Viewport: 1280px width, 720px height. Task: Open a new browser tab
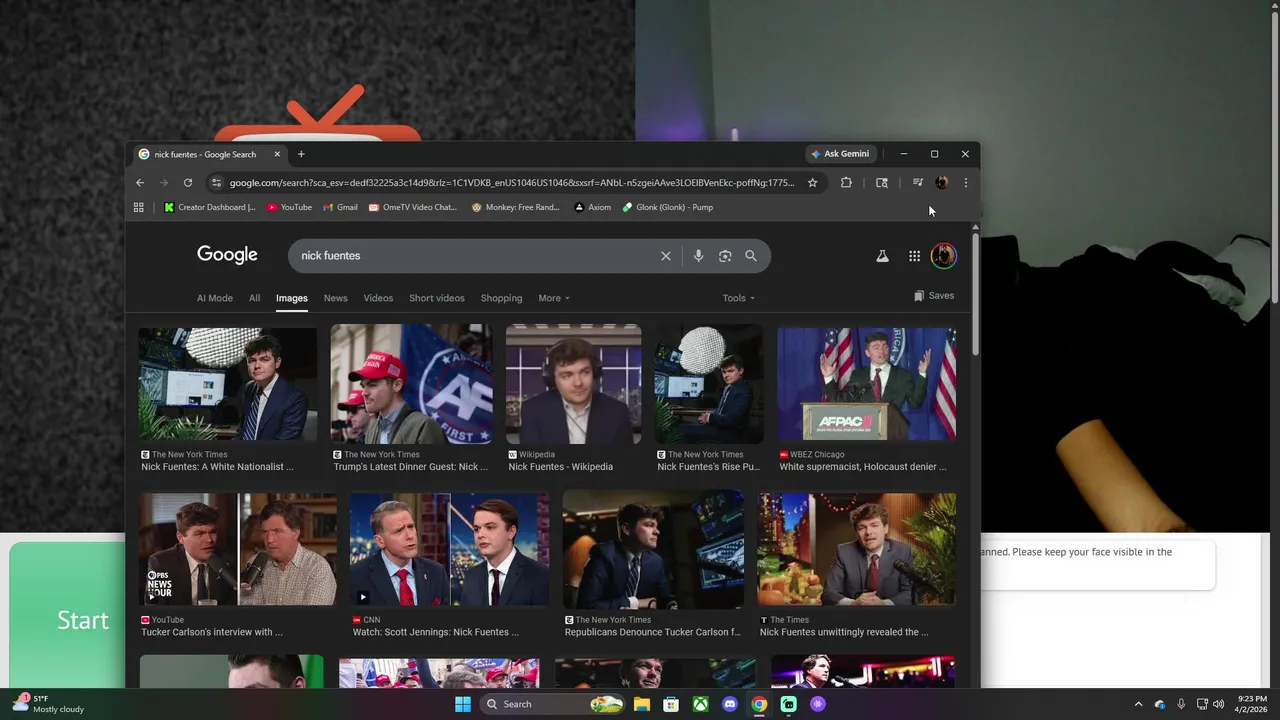[301, 154]
